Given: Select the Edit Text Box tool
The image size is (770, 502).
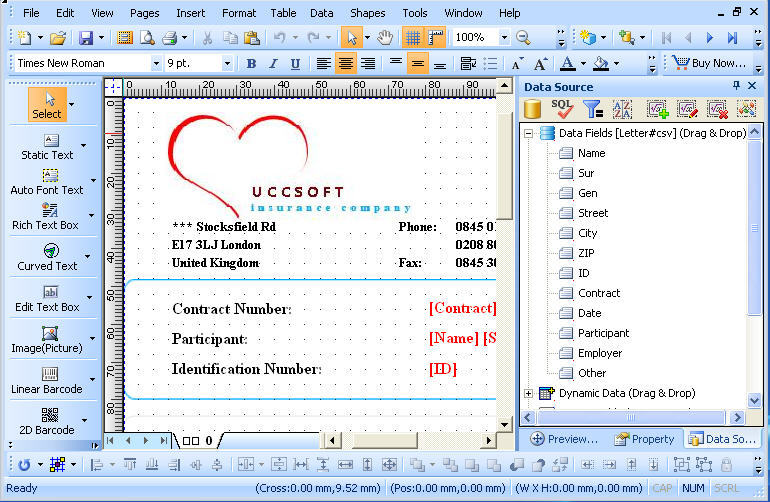Looking at the screenshot, I should 48,299.
